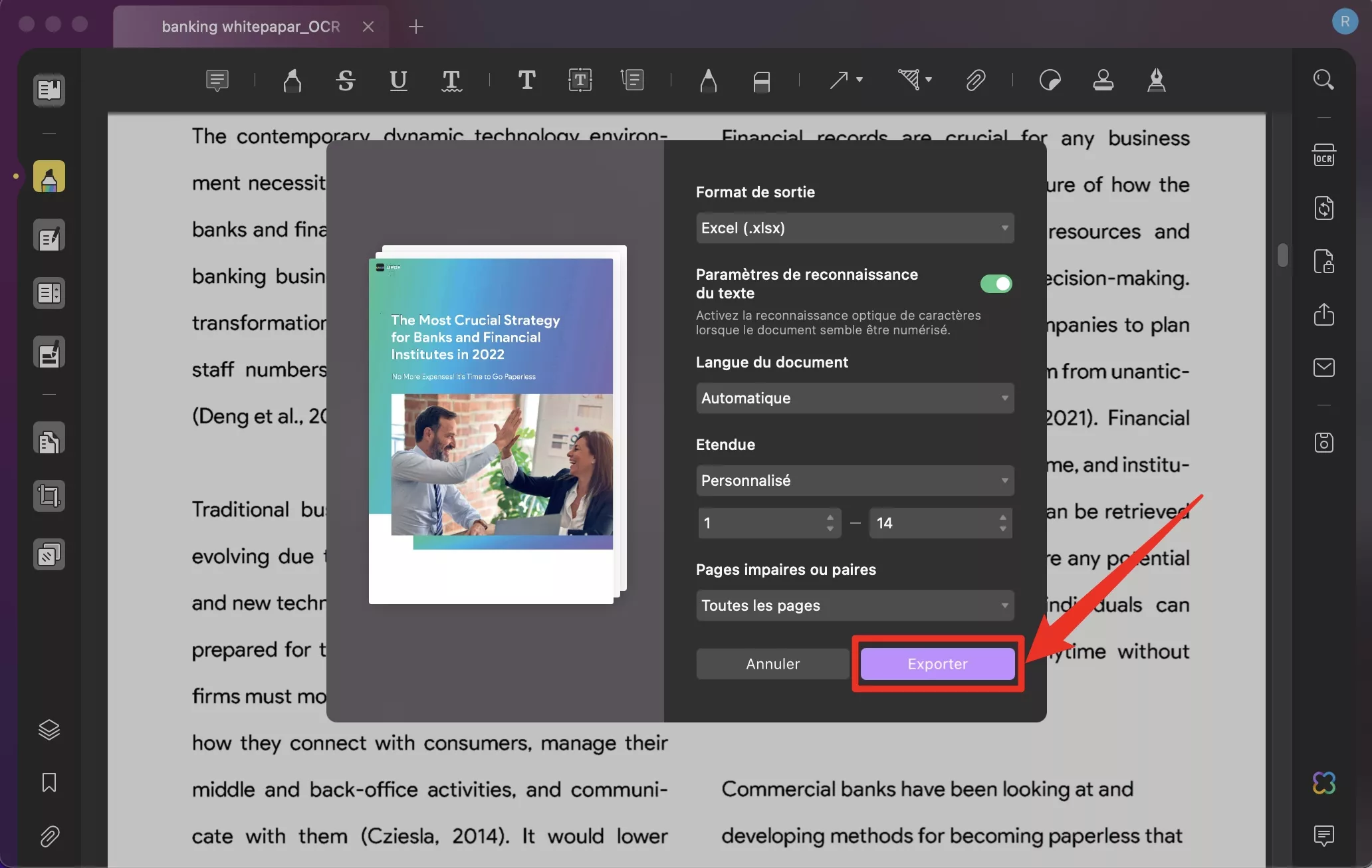Image resolution: width=1372 pixels, height=868 pixels.
Task: Close the banking whitepapar_OCR tab
Action: tap(368, 27)
